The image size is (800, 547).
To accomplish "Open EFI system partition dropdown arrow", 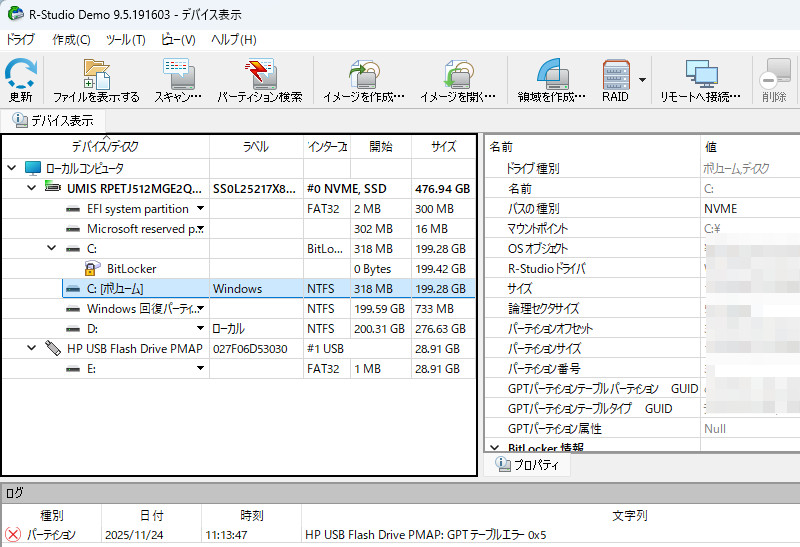I will (x=201, y=208).
